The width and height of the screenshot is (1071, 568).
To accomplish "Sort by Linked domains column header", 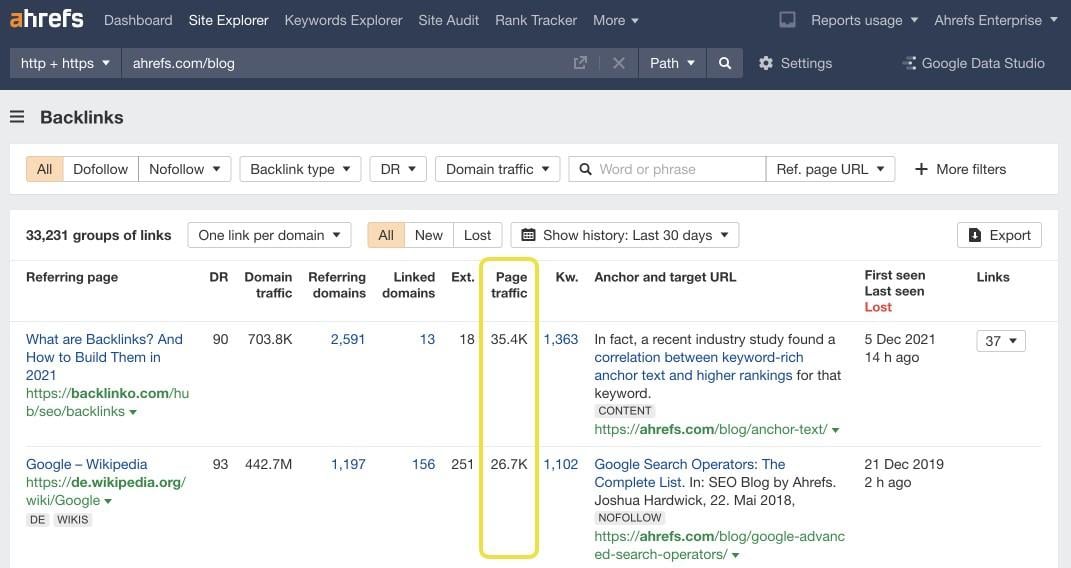I will [408, 285].
